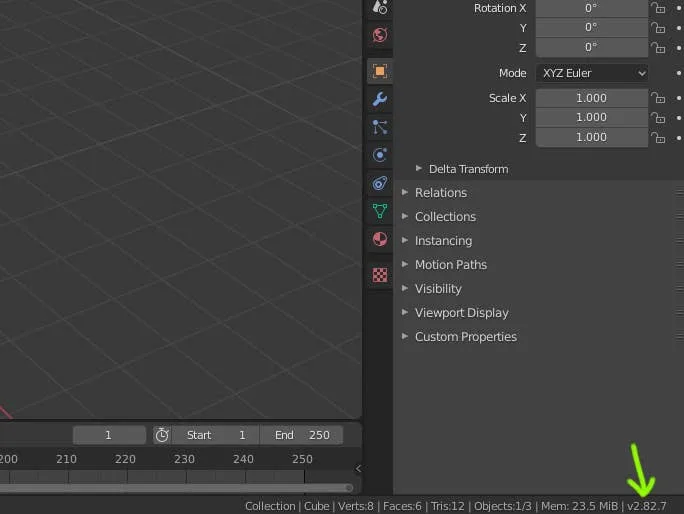Image resolution: width=684 pixels, height=514 pixels.
Task: Click the current frame field showing 1
Action: (x=109, y=435)
